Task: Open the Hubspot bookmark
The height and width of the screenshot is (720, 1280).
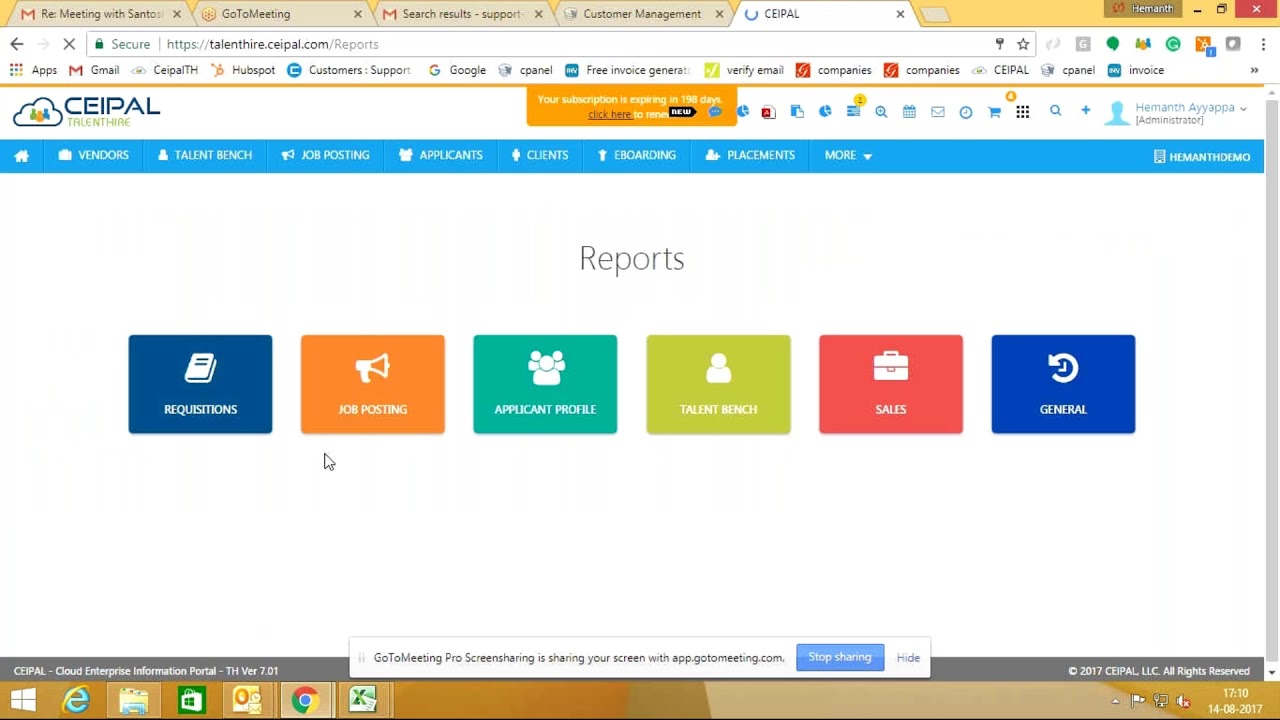Action: coord(243,70)
